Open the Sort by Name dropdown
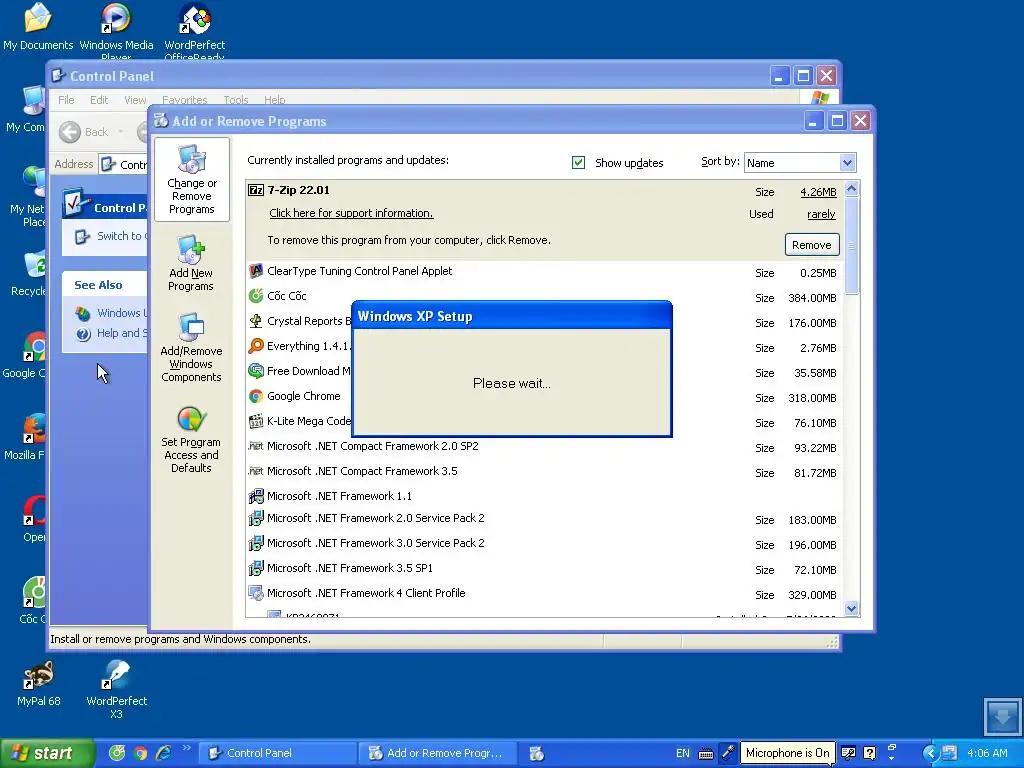The height and width of the screenshot is (768, 1024). 847,163
